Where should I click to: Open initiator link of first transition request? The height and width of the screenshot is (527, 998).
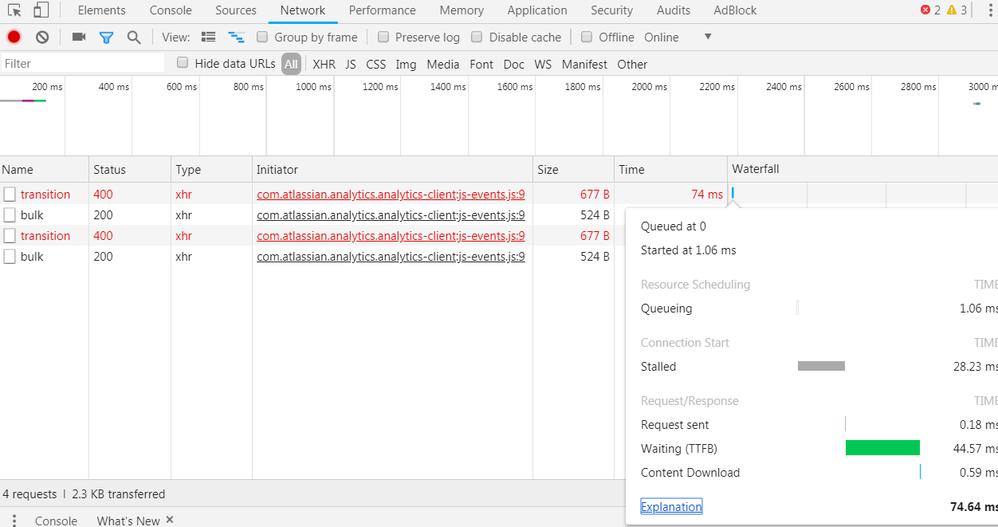pyautogui.click(x=391, y=194)
